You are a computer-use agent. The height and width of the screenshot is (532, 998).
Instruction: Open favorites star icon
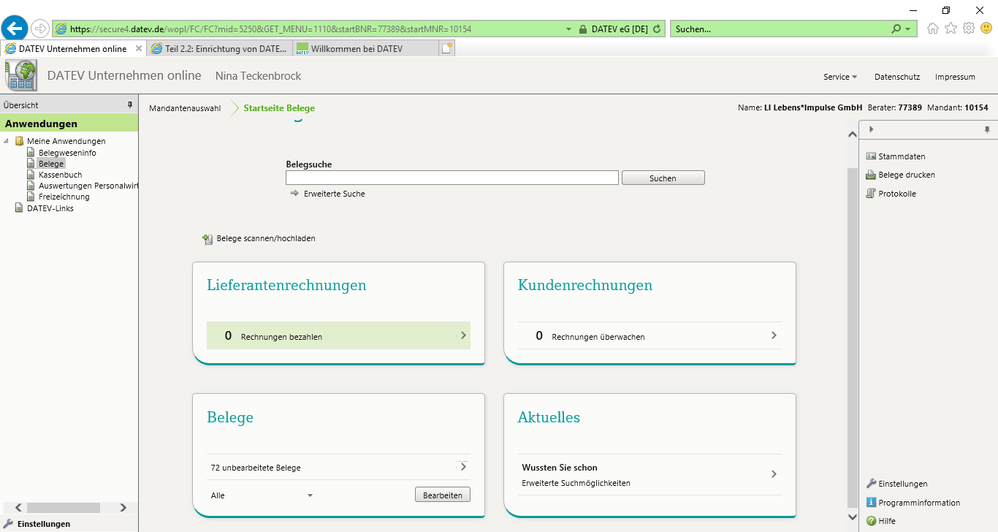pos(950,29)
